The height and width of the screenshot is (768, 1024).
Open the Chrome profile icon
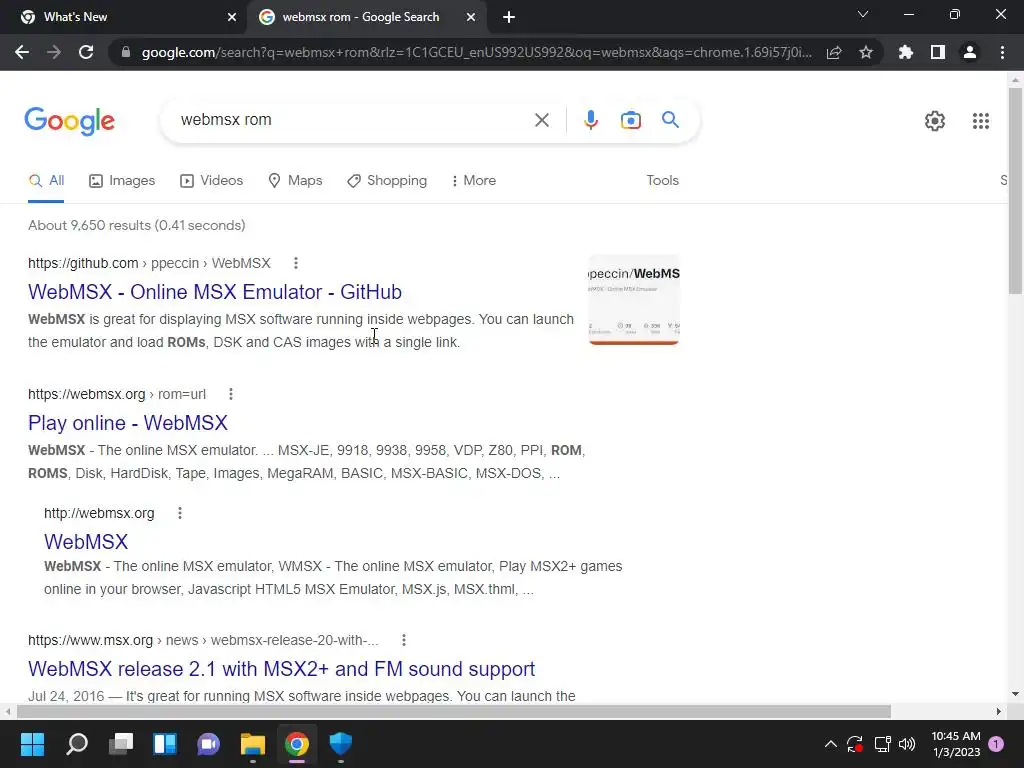pos(970,52)
